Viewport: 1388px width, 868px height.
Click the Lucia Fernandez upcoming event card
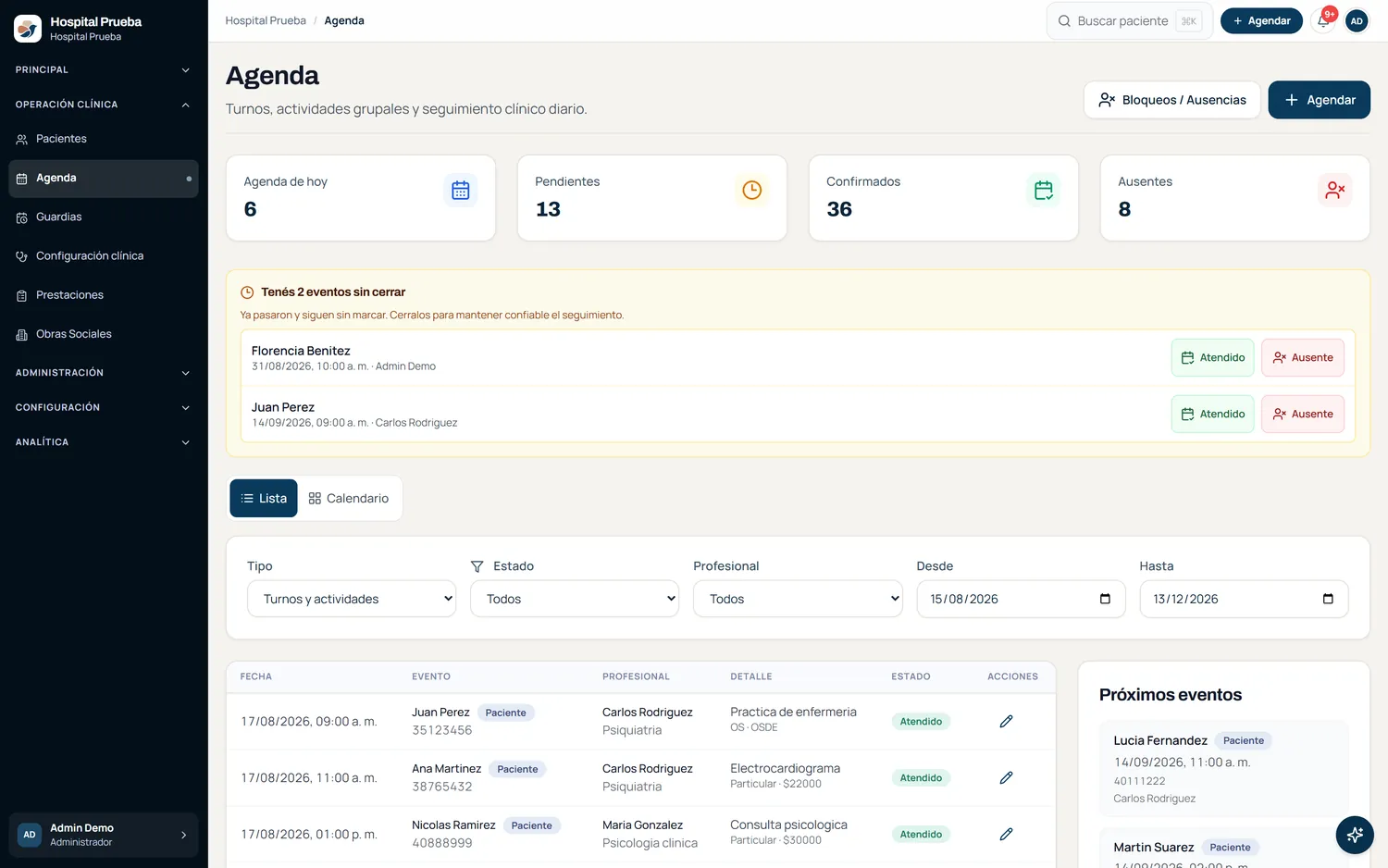coord(1223,769)
